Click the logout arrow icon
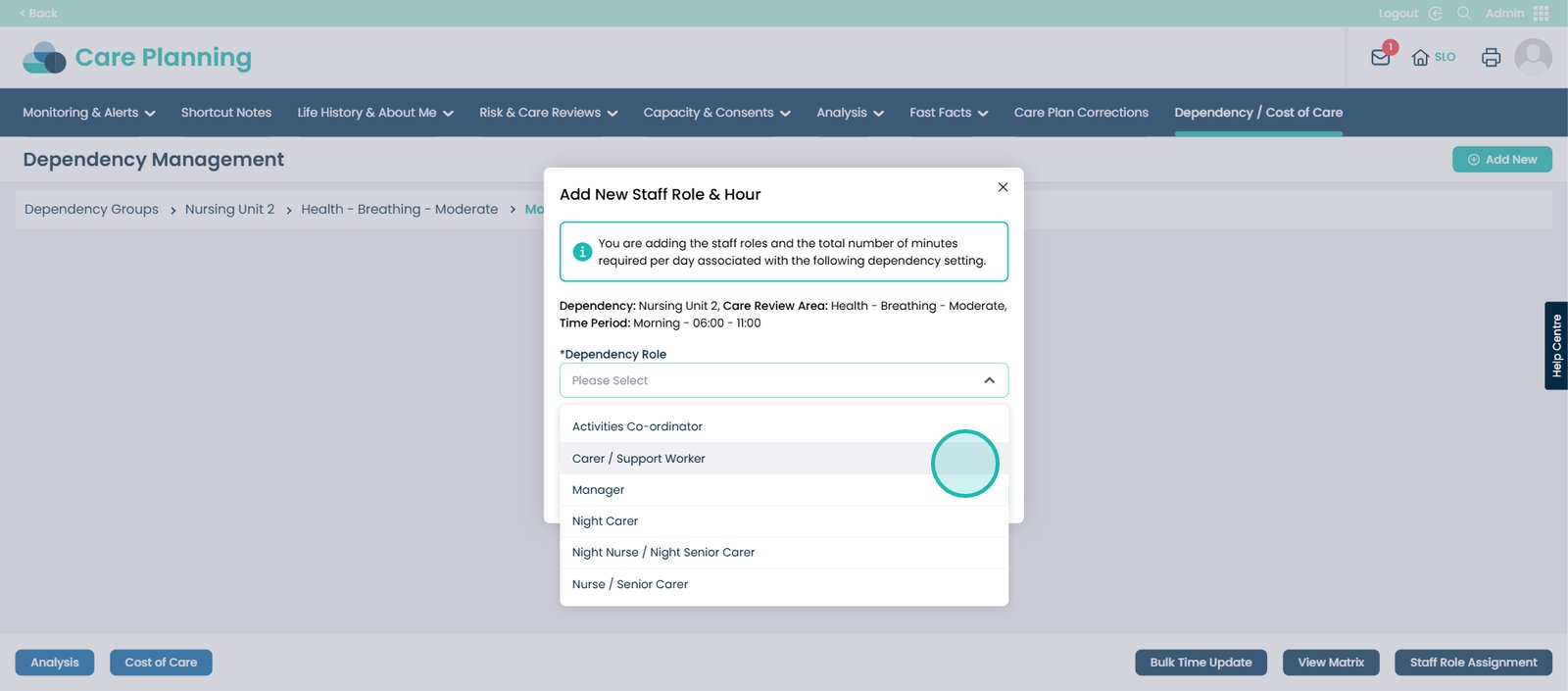Image resolution: width=1568 pixels, height=691 pixels. point(1436,14)
